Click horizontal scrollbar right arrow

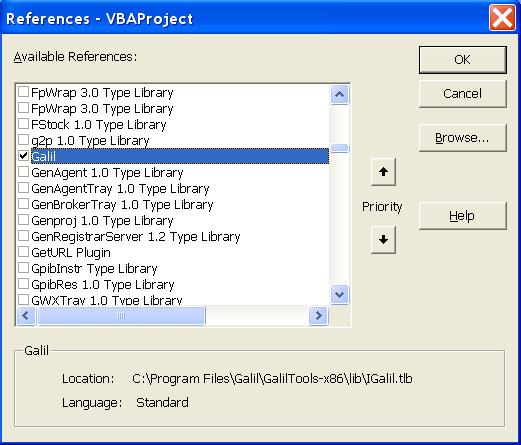[318, 315]
